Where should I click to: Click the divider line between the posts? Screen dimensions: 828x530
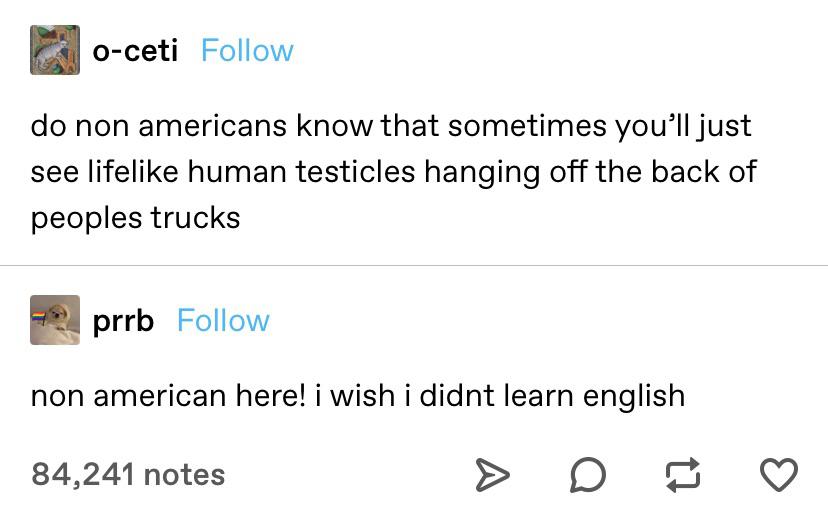click(414, 265)
